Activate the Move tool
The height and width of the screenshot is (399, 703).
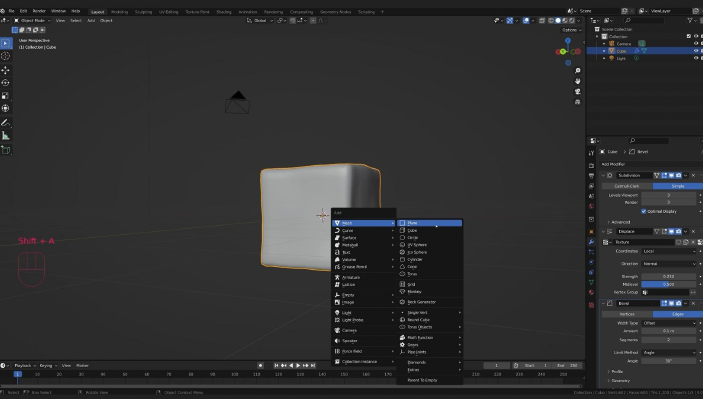click(5, 70)
